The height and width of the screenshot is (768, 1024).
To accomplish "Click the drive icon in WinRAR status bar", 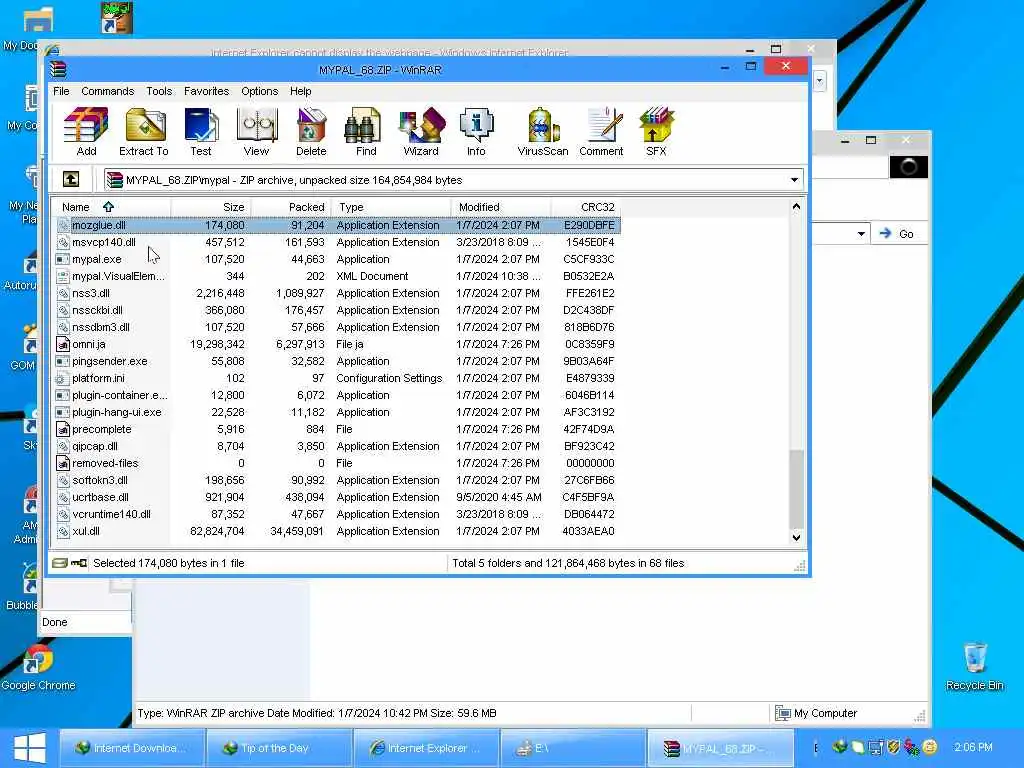I will 59,563.
